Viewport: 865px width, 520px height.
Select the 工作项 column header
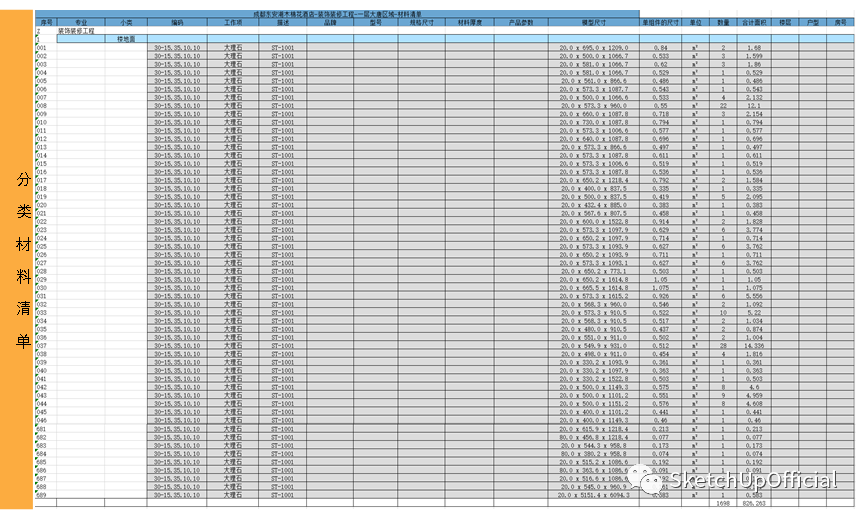click(x=233, y=20)
